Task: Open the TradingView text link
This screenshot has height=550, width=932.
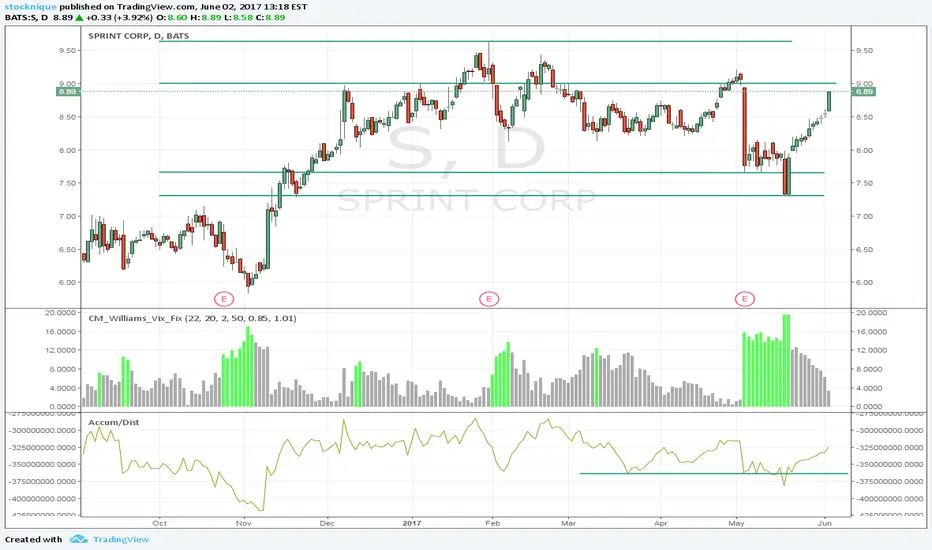Action: click(121, 539)
